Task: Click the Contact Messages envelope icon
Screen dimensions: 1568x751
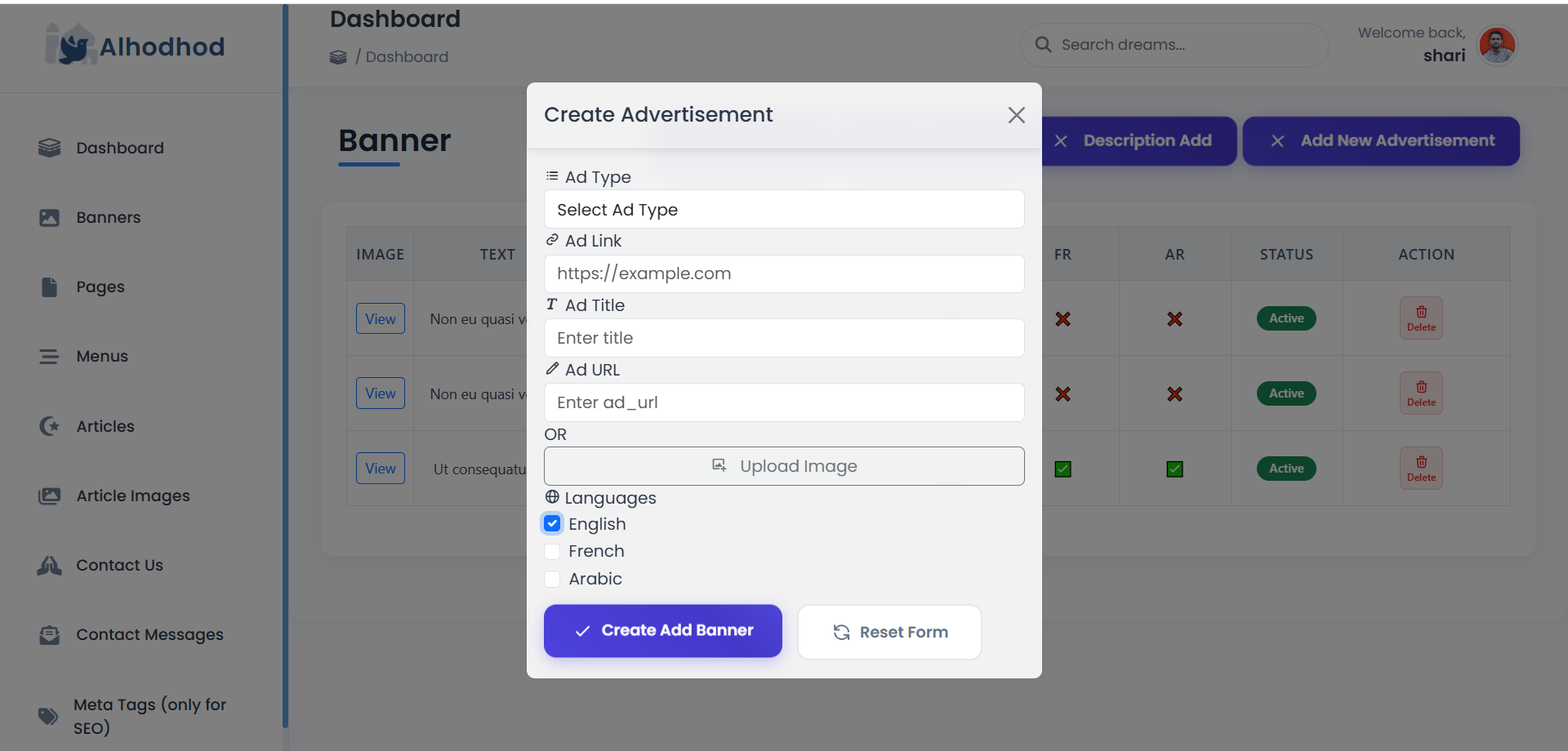Action: (49, 635)
